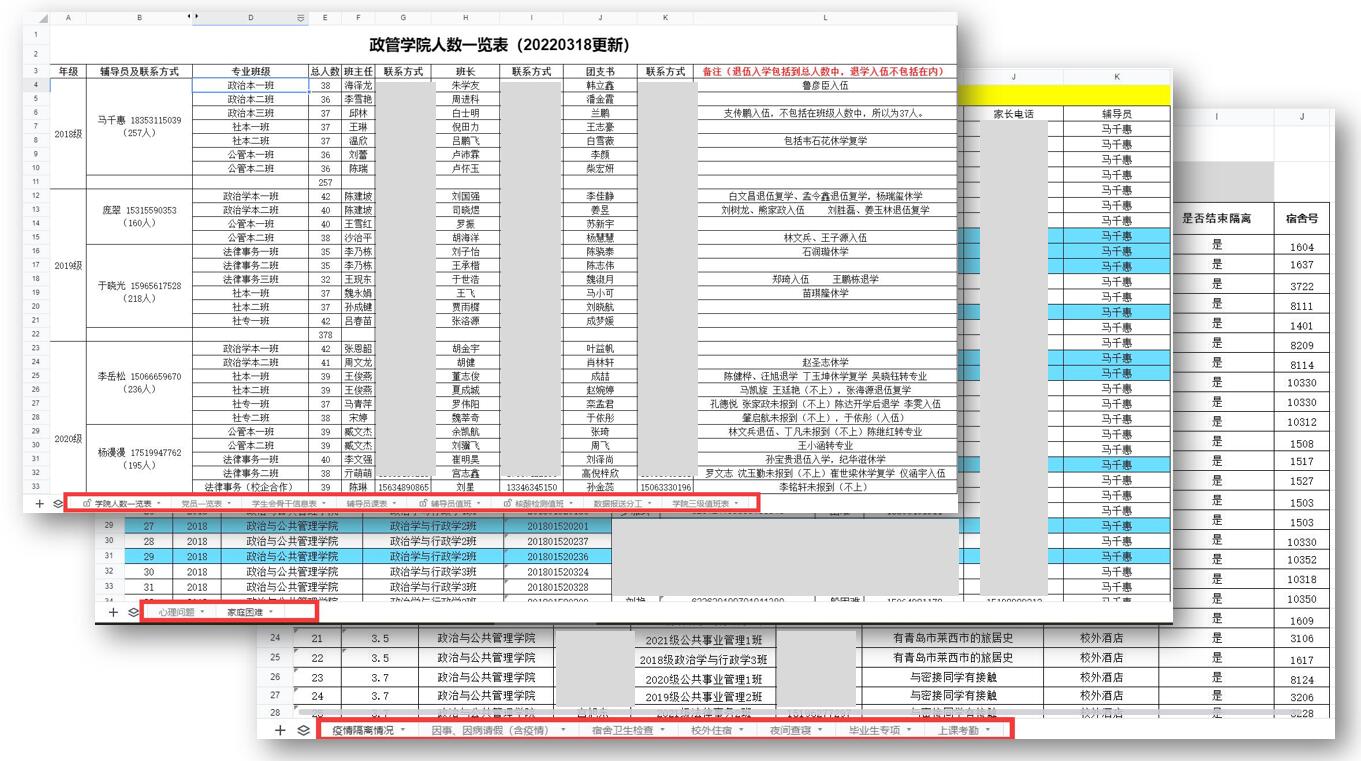Image resolution: width=1361 pixels, height=761 pixels.
Task: Click the plus icon beside 疫情隔离情况 tab
Action: point(282,731)
